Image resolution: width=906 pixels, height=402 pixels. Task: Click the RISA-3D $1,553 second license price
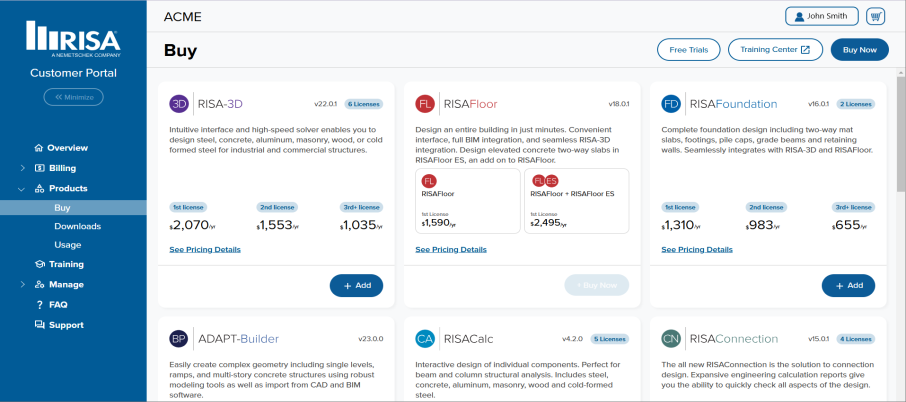(x=278, y=225)
